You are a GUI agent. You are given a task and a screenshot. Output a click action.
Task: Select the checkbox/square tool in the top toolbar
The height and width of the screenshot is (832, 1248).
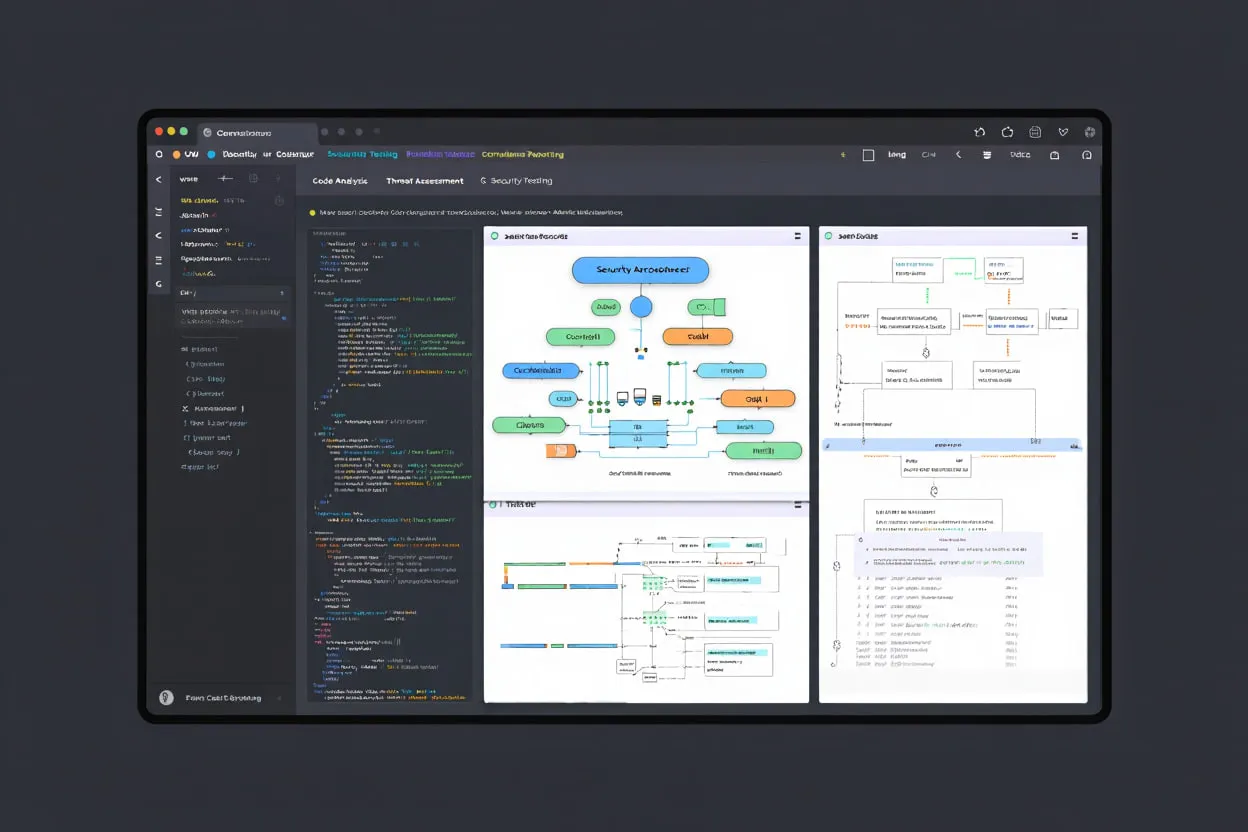click(x=868, y=155)
